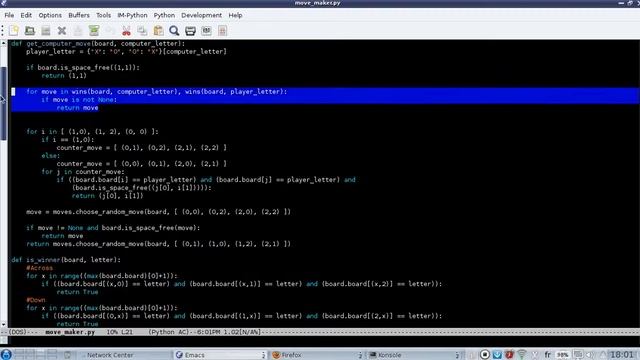This screenshot has height=360, width=640.
Task: Click the '#Across' comment line
Action: 40,268
